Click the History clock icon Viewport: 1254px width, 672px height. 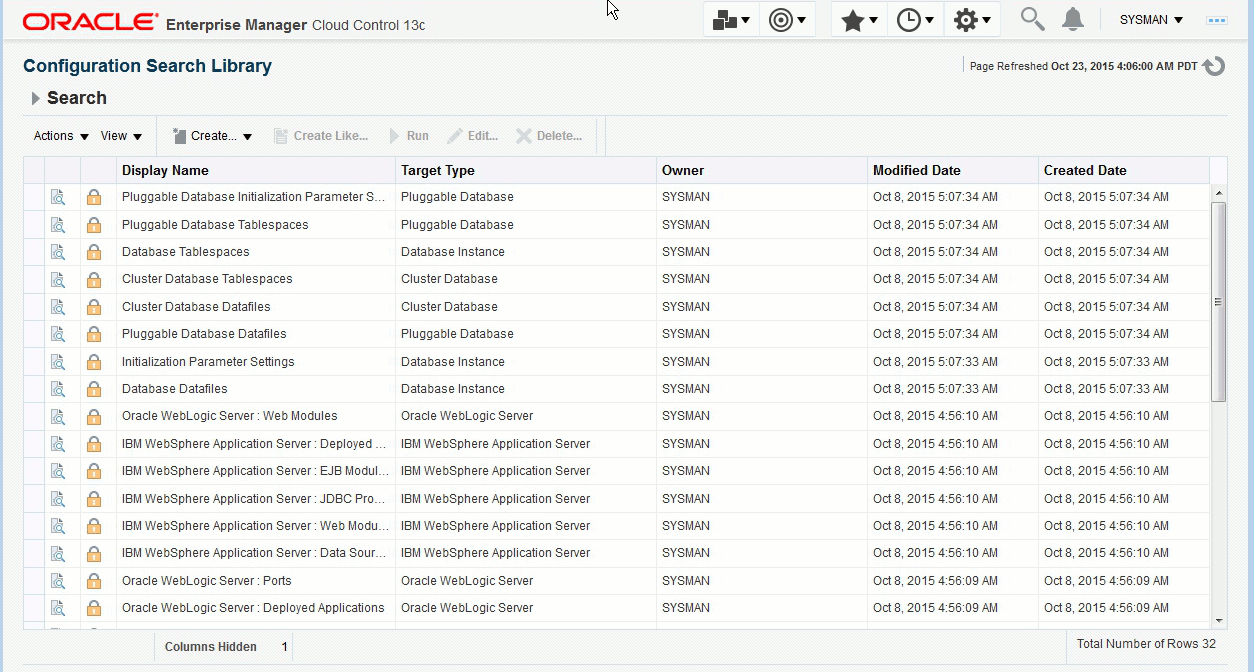click(910, 18)
